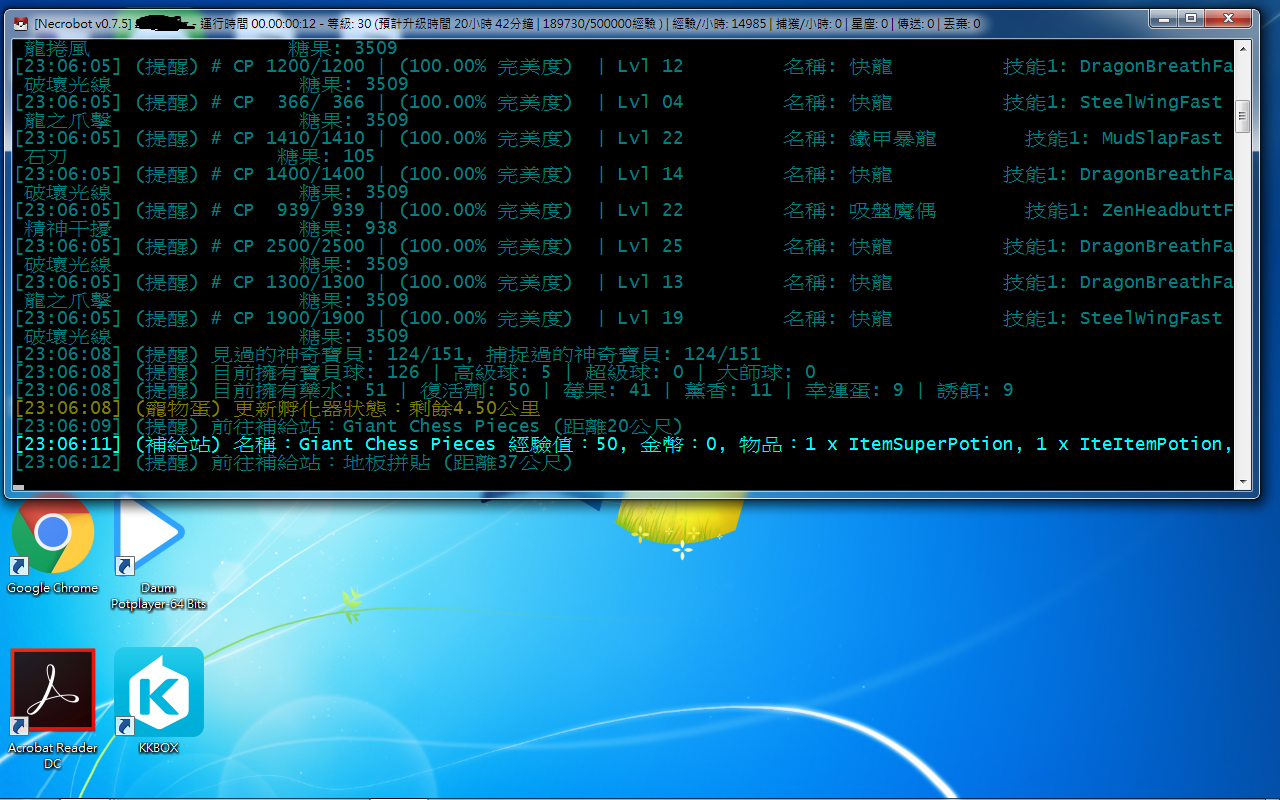Close the Necrobot console window

pos(1228,18)
